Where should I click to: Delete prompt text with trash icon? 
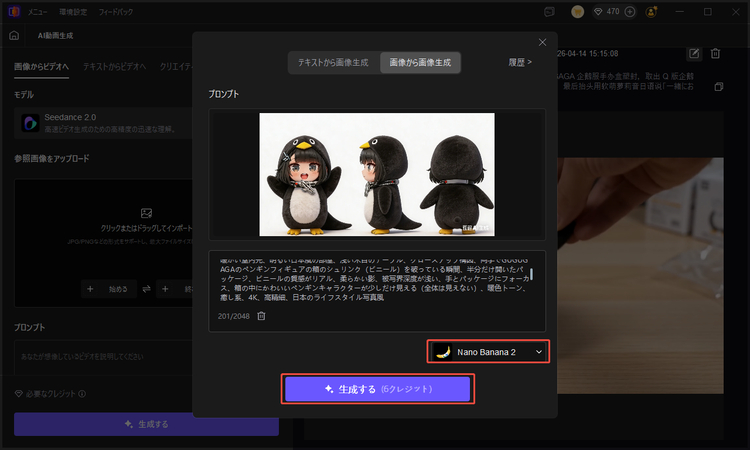[261, 316]
